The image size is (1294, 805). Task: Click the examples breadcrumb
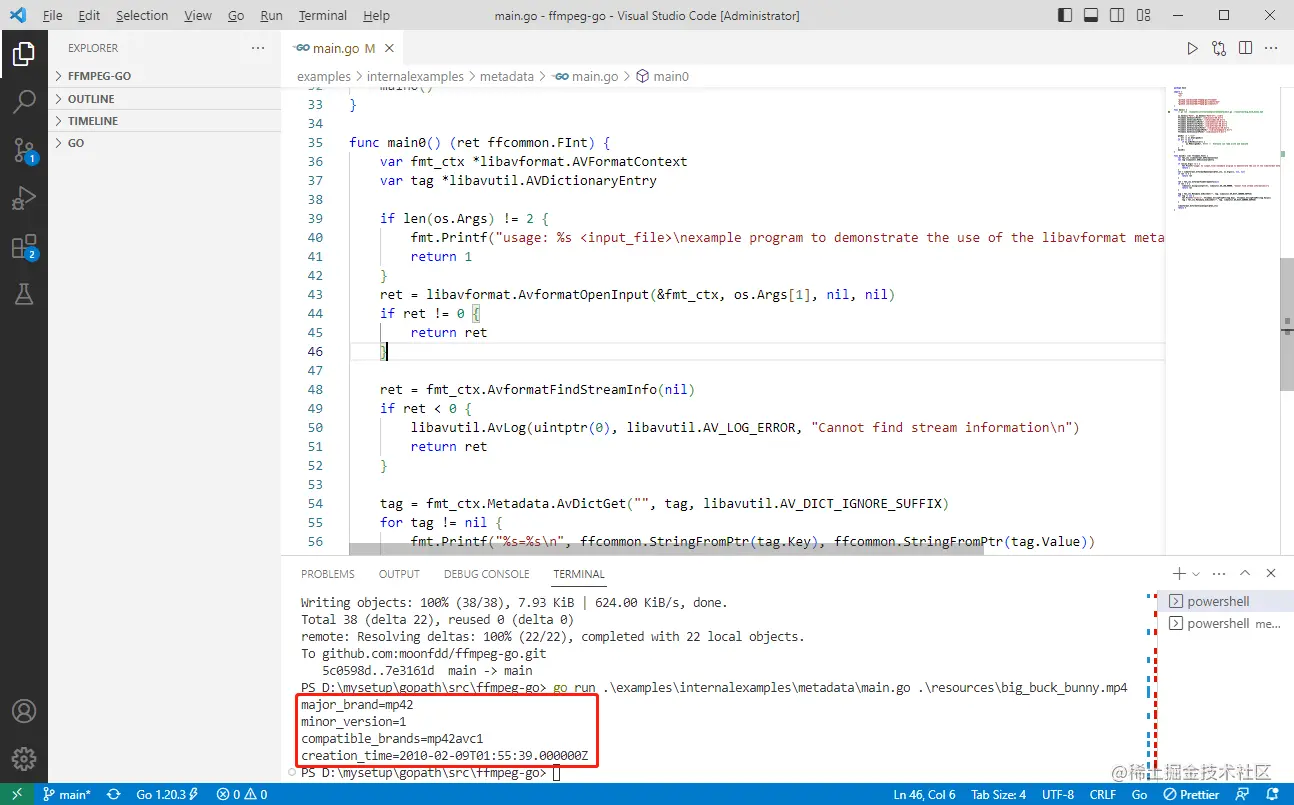click(x=324, y=76)
